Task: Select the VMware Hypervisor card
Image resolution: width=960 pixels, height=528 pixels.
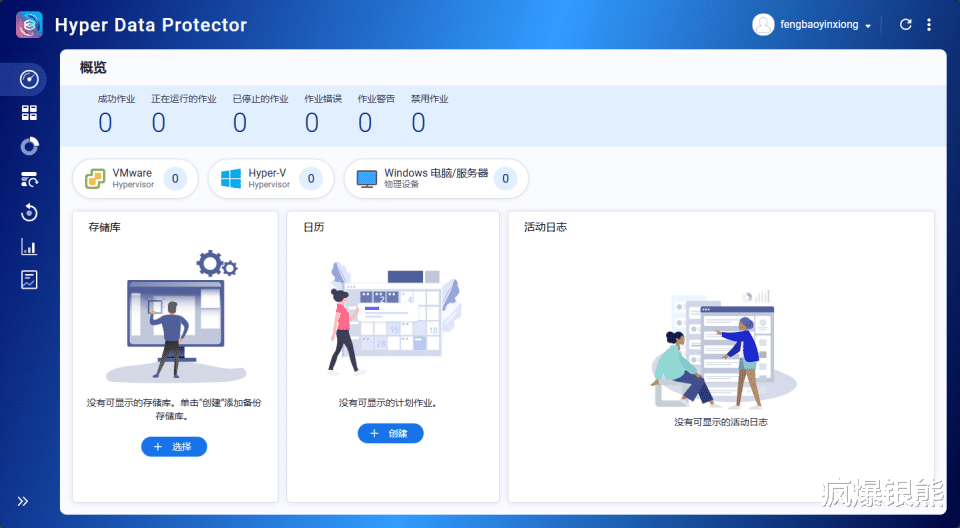Action: click(135, 179)
